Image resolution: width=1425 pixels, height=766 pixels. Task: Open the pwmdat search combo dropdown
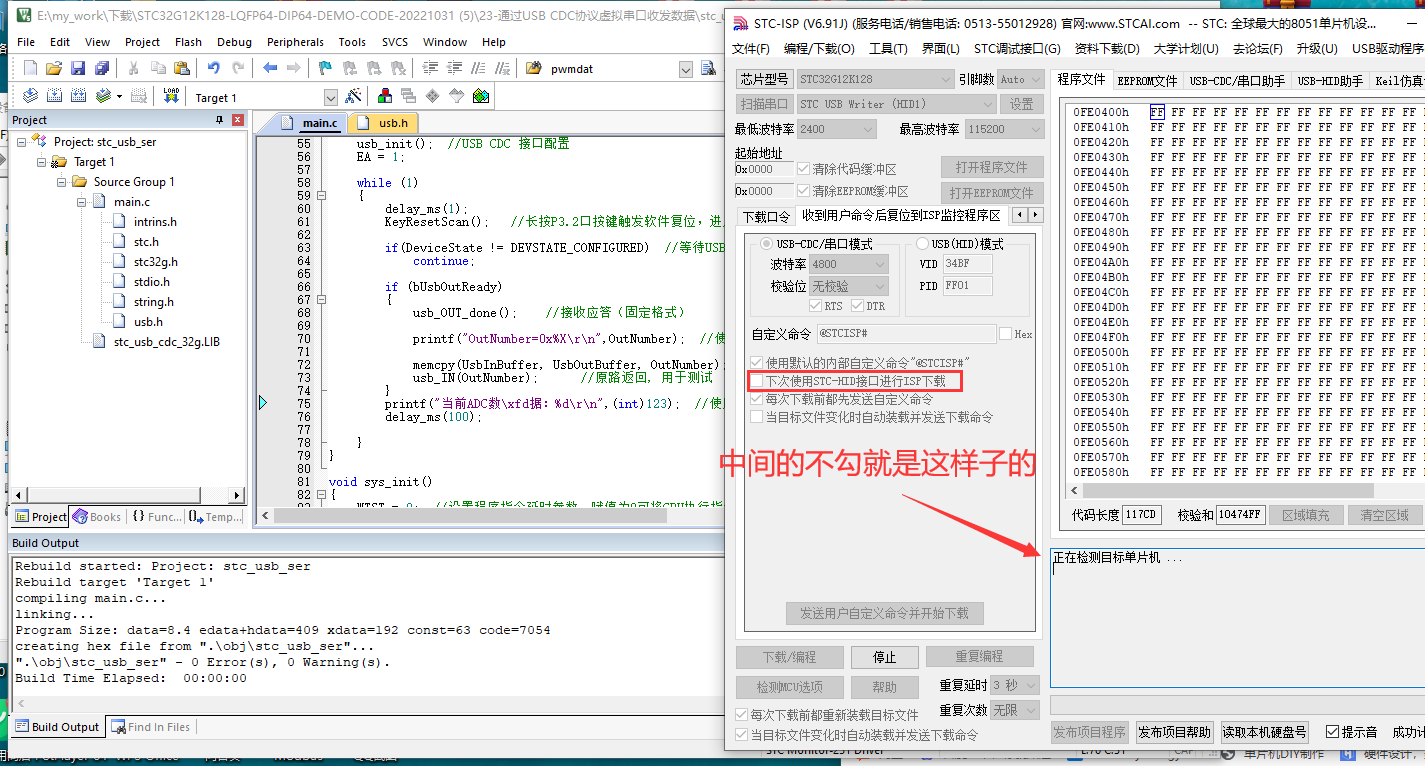686,69
